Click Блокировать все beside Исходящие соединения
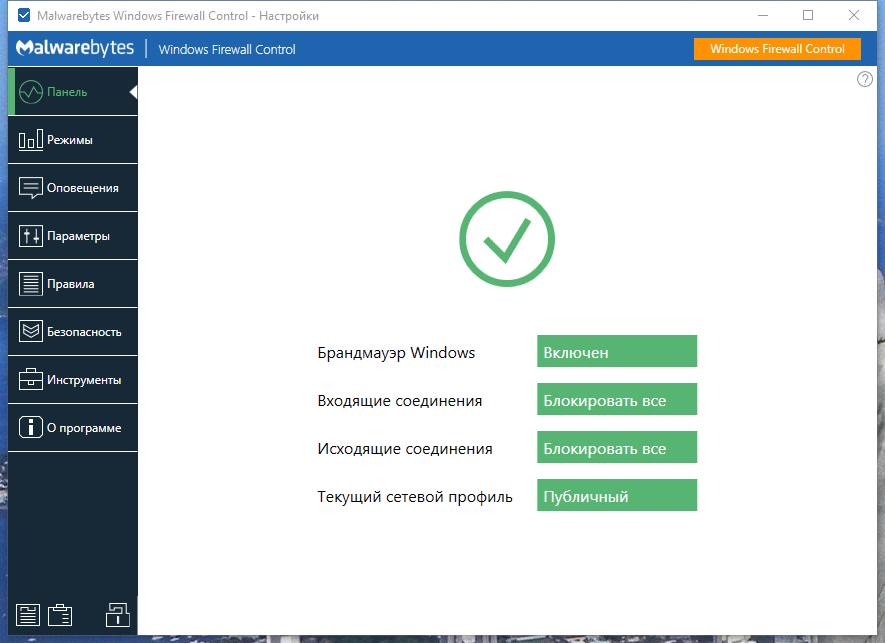The height and width of the screenshot is (643, 885). (617, 447)
